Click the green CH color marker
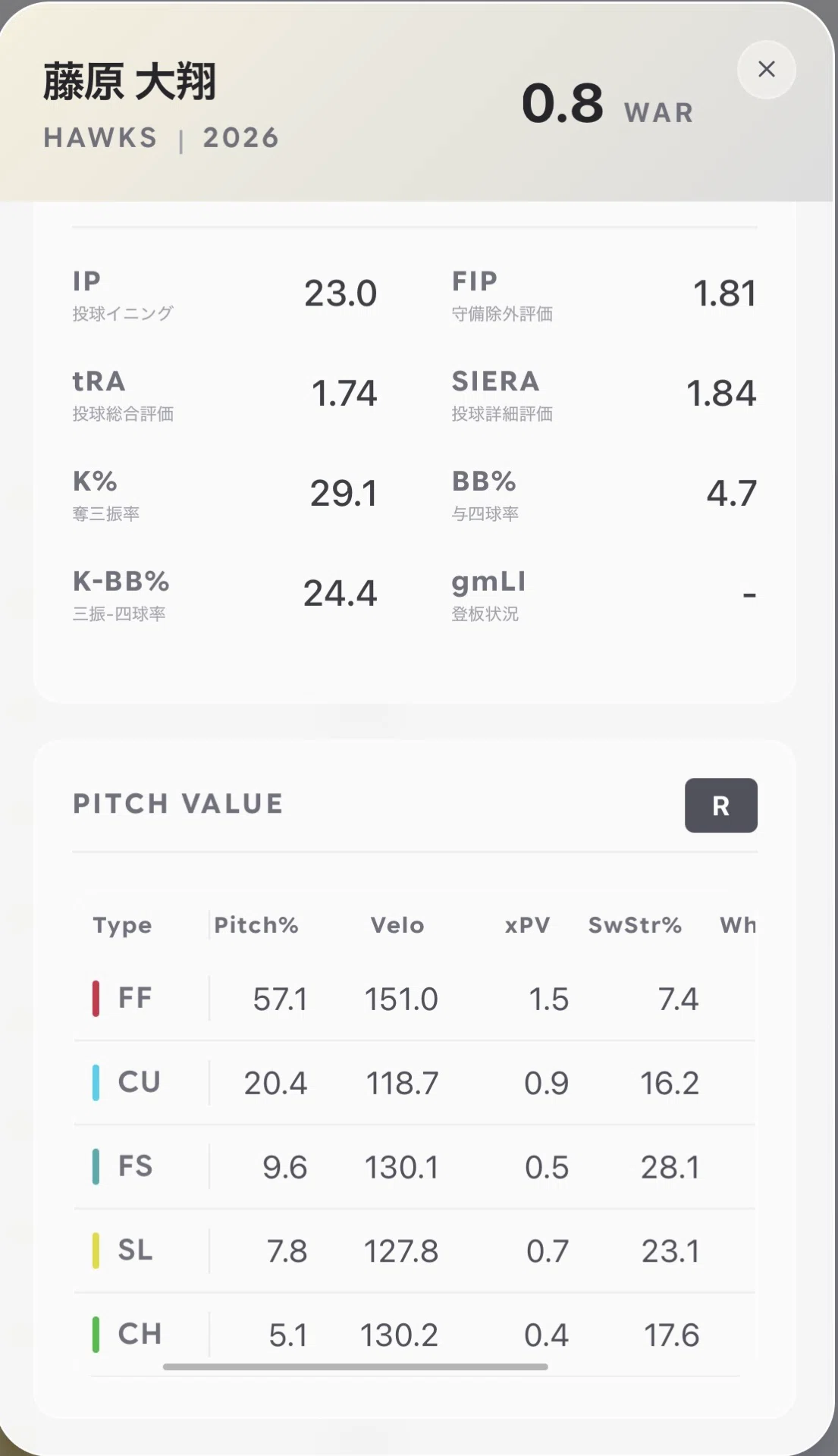 tap(96, 1335)
